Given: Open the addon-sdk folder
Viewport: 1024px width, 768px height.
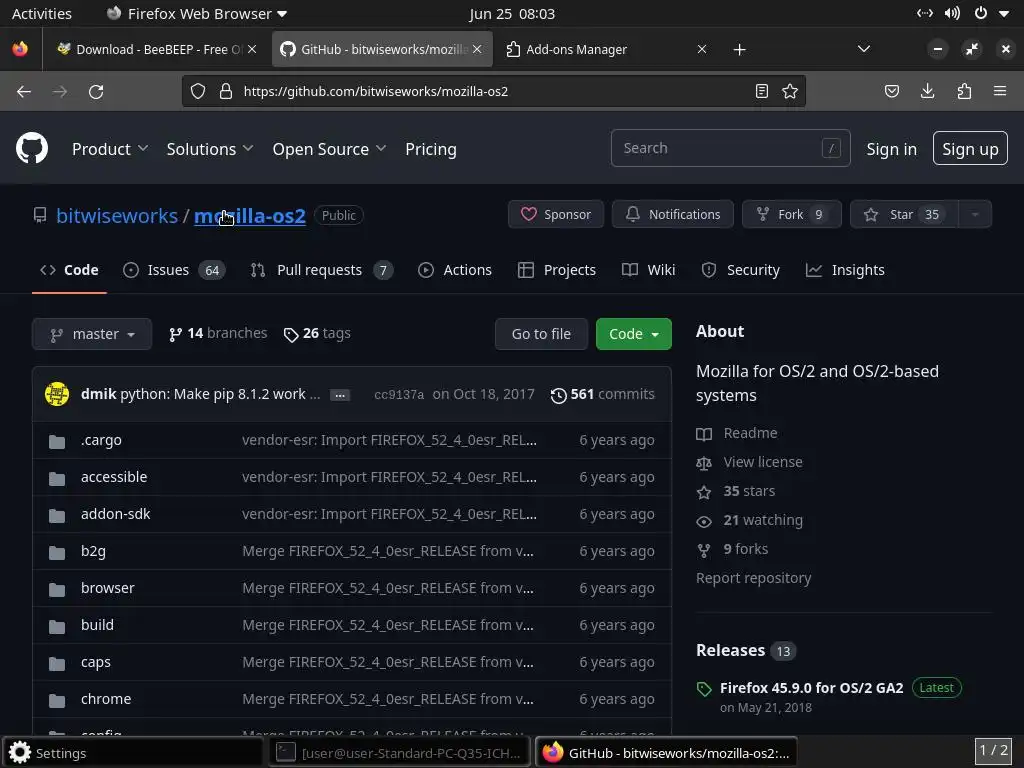Looking at the screenshot, I should (x=116, y=514).
